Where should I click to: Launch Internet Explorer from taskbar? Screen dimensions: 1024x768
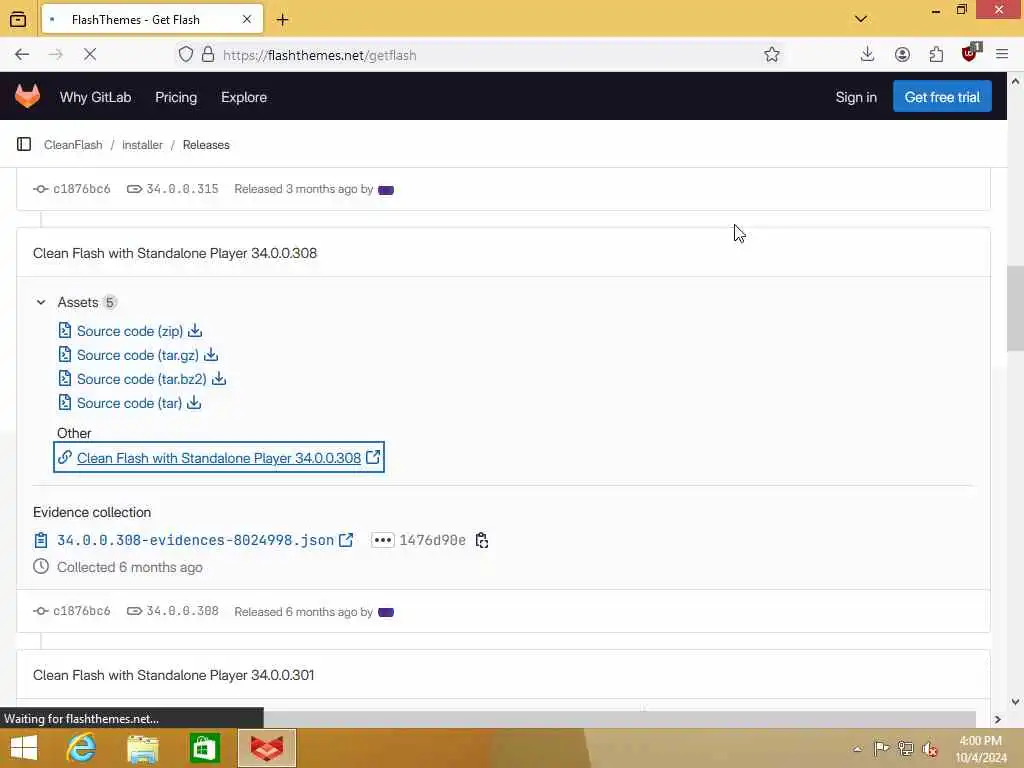tap(81, 748)
